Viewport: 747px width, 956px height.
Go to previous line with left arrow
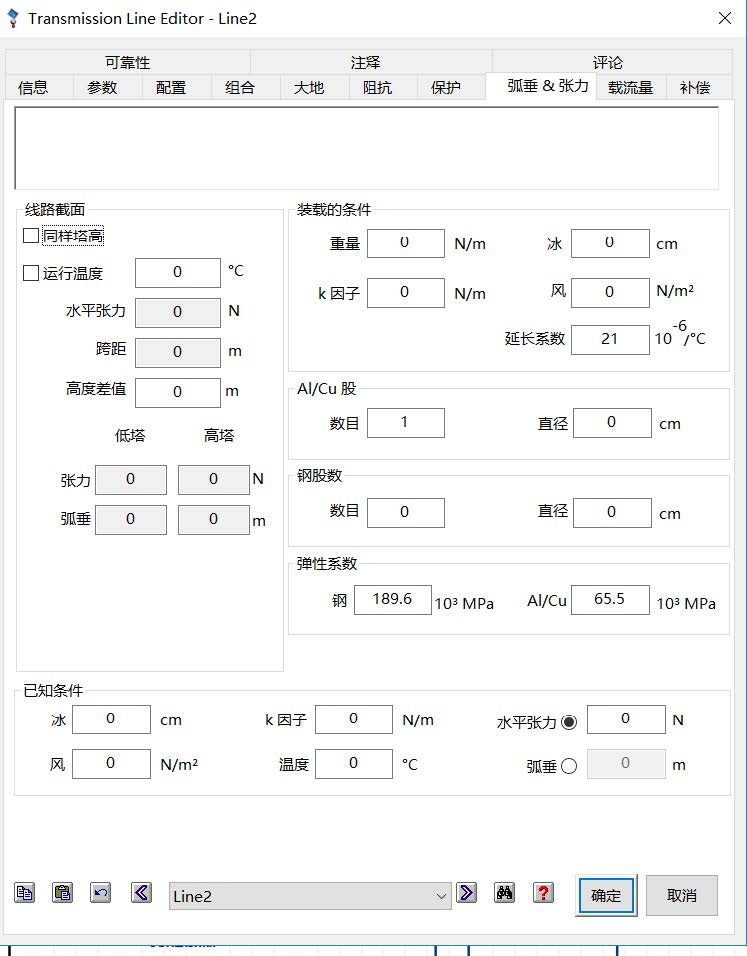141,893
